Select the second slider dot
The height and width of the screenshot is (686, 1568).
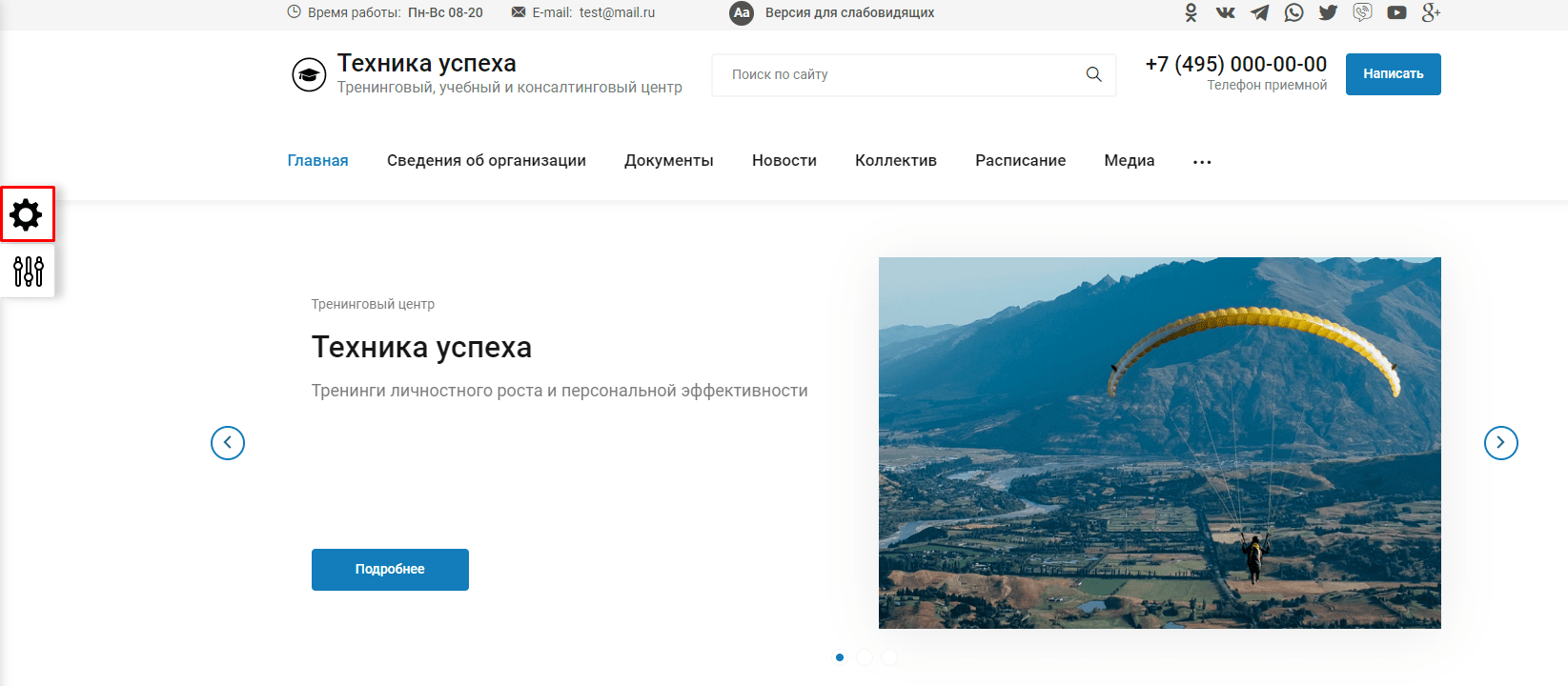(x=865, y=657)
